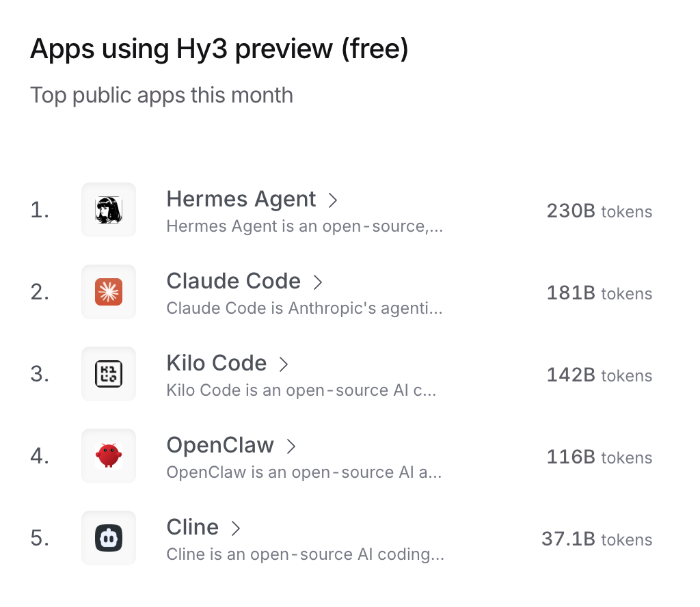The height and width of the screenshot is (607, 700).
Task: Open the Cline robot icon
Action: pyautogui.click(x=108, y=538)
